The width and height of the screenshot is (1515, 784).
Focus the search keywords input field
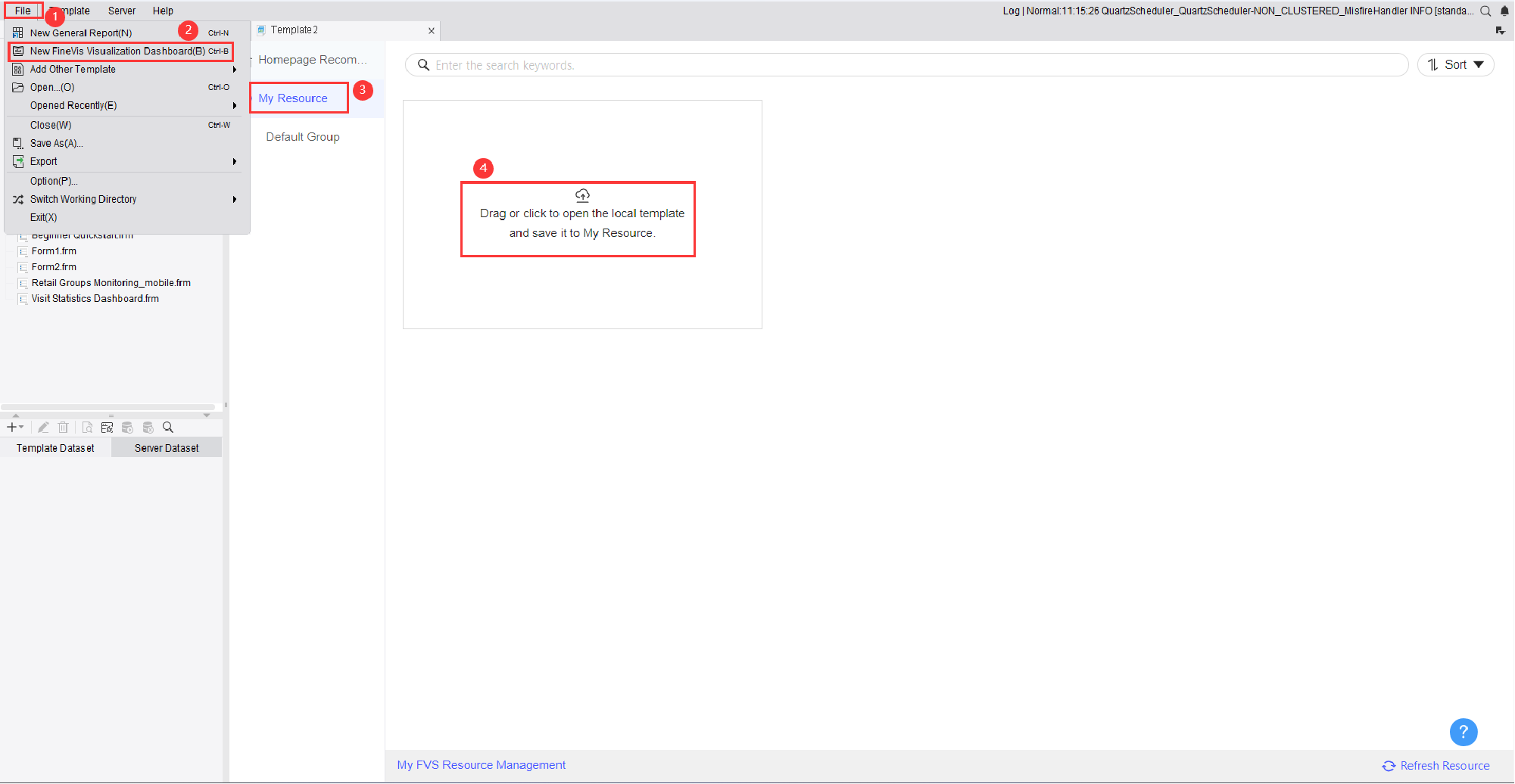coord(906,65)
